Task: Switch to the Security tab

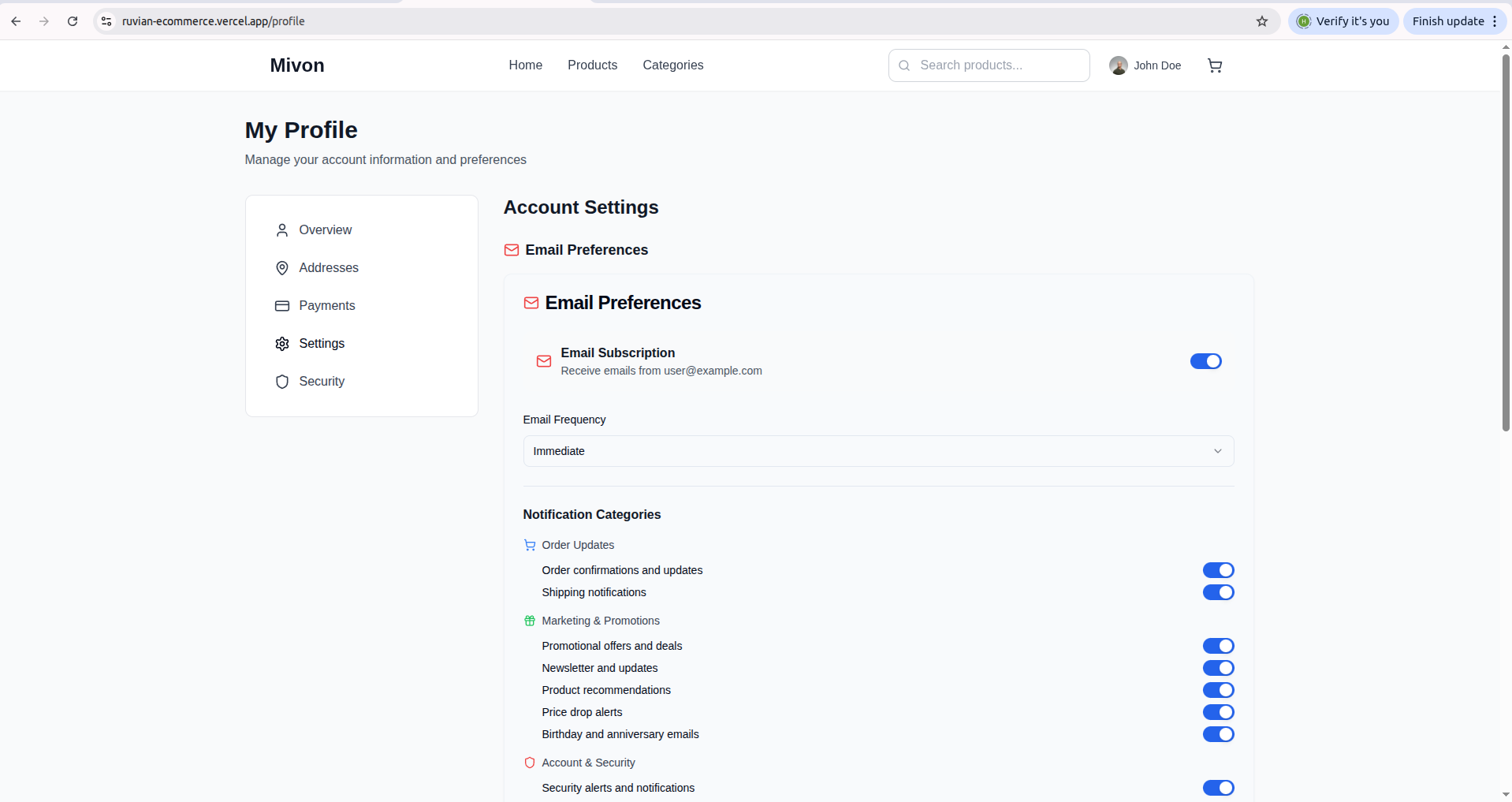Action: click(362, 382)
